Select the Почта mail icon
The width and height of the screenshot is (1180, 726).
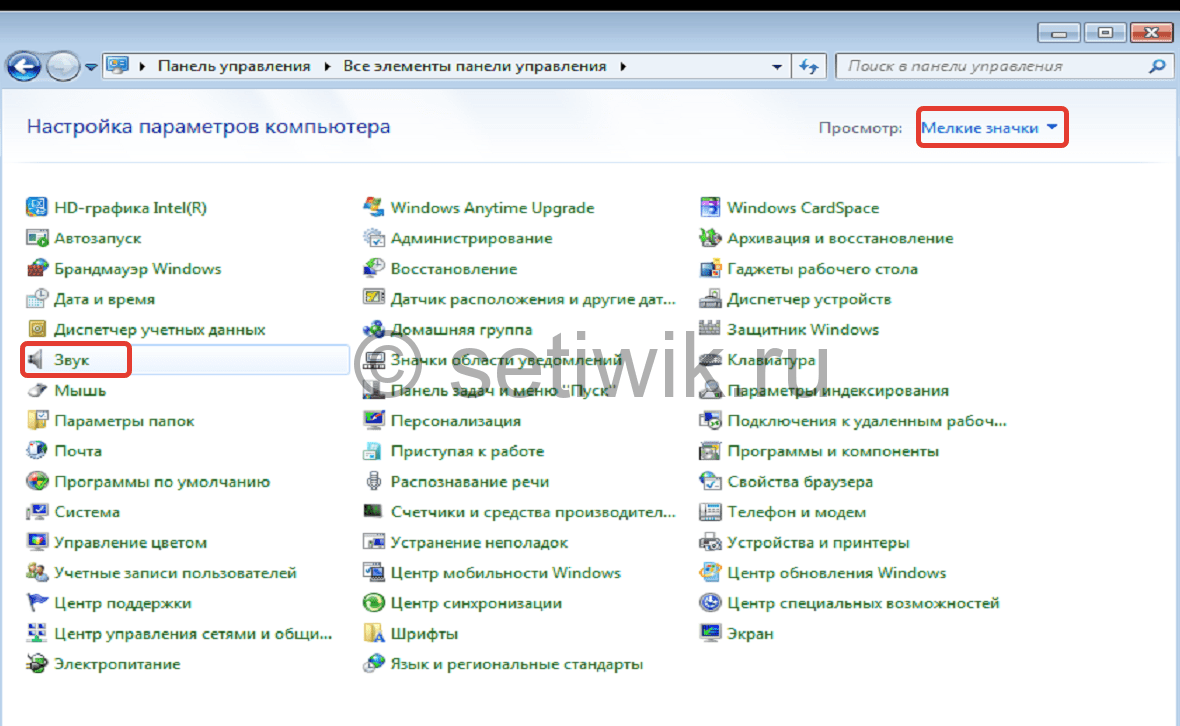(36, 451)
